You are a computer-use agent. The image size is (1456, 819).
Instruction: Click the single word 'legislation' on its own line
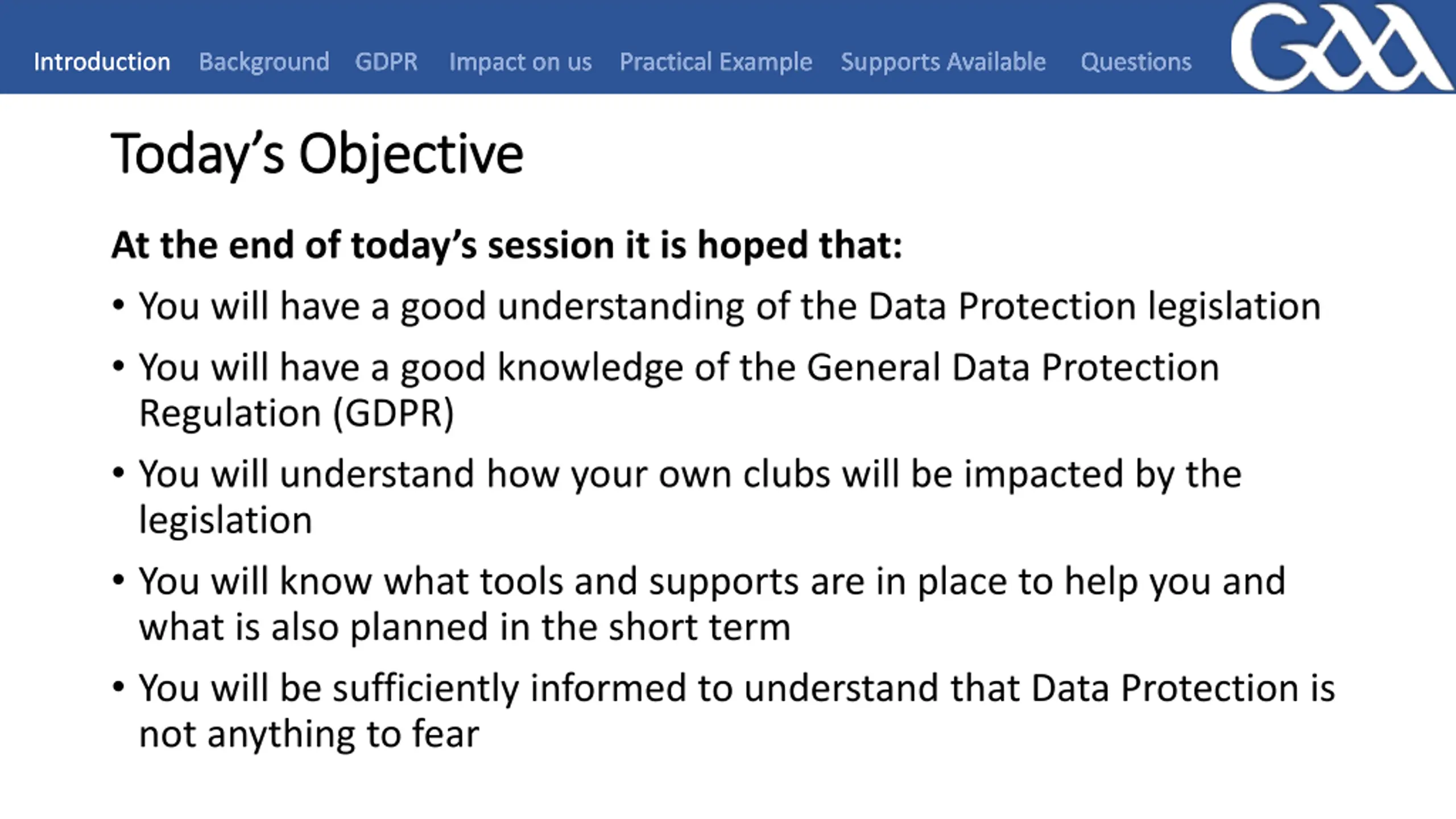pos(226,520)
